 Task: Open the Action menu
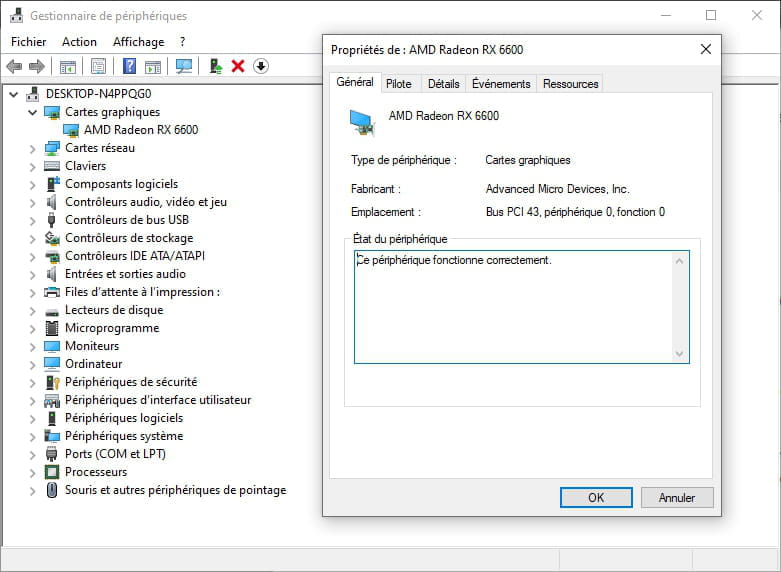tap(79, 42)
